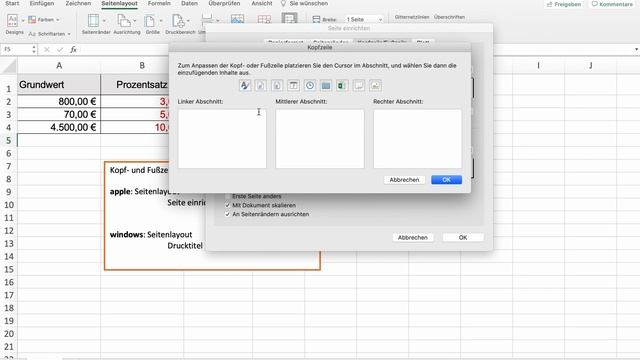Open the Kommentare button
This screenshot has height=360, width=640.
612,4
